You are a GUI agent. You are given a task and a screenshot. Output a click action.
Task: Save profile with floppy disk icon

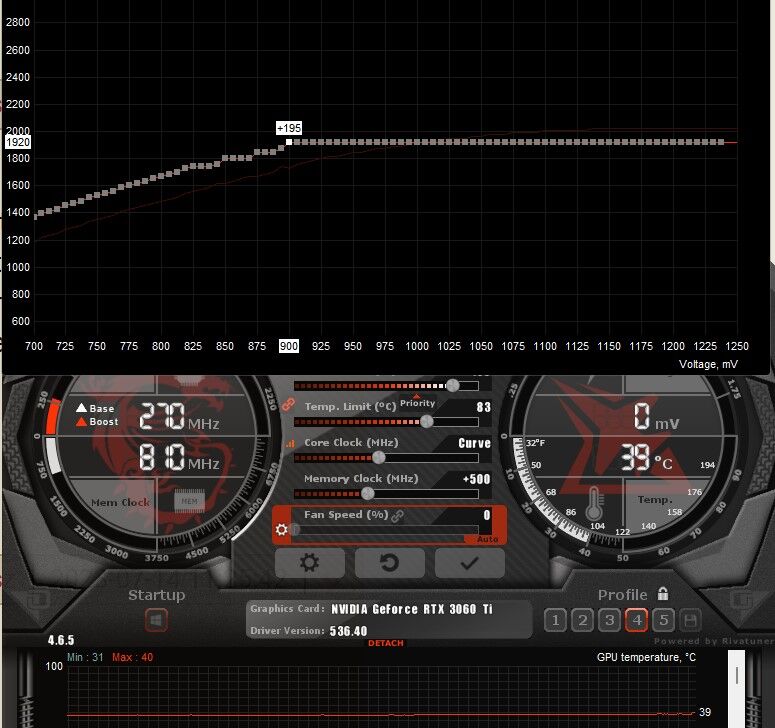690,620
